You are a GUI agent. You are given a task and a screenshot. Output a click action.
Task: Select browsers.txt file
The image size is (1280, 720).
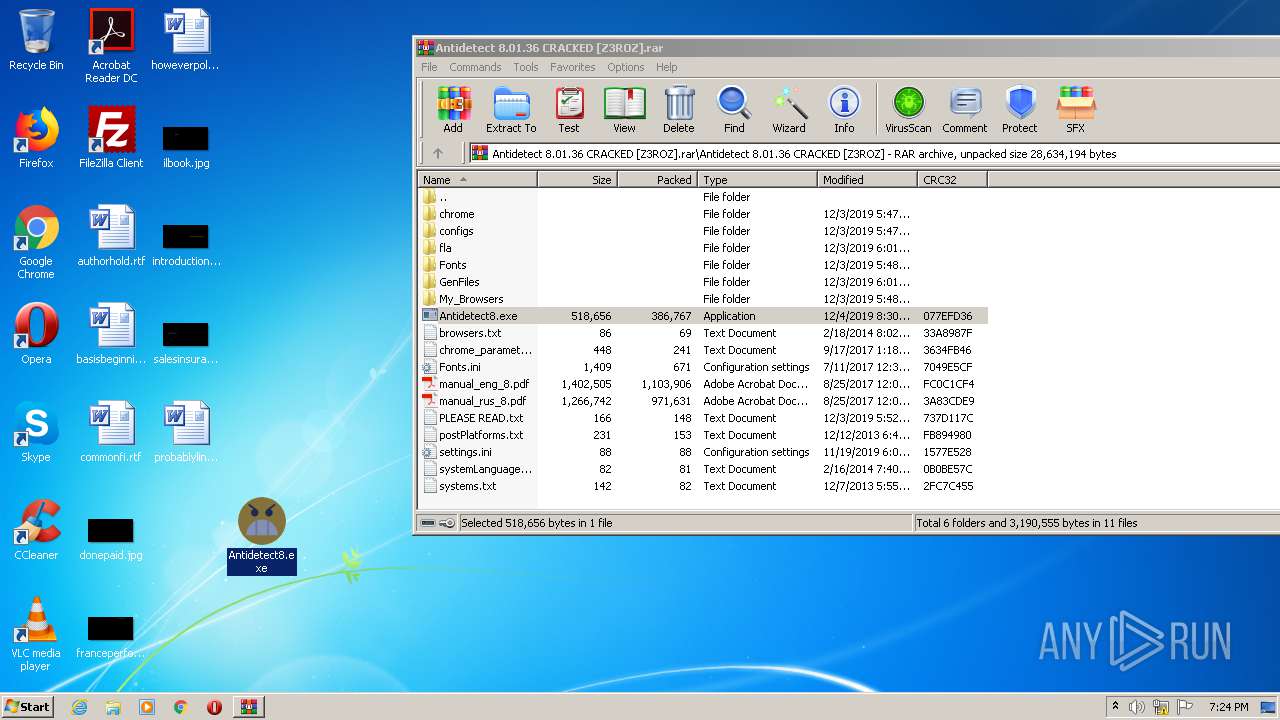click(702, 333)
